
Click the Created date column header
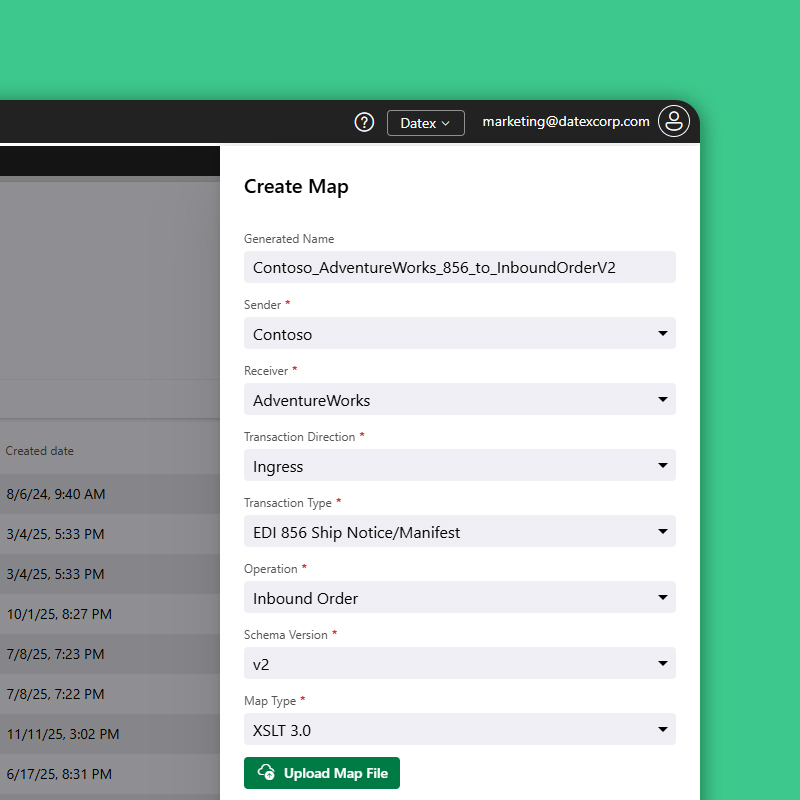click(x=40, y=451)
